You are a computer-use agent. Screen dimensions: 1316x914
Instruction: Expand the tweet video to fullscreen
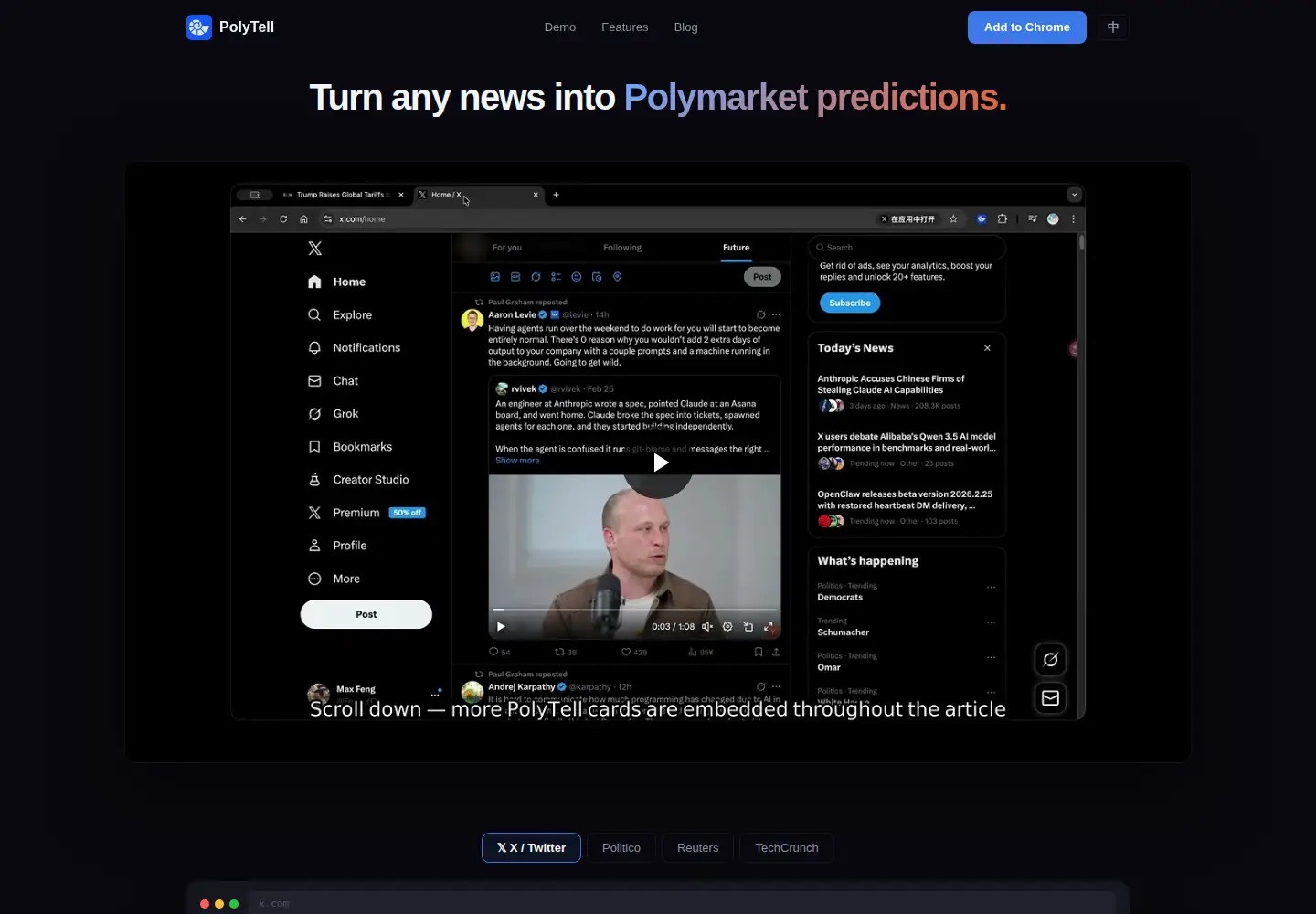pos(769,627)
